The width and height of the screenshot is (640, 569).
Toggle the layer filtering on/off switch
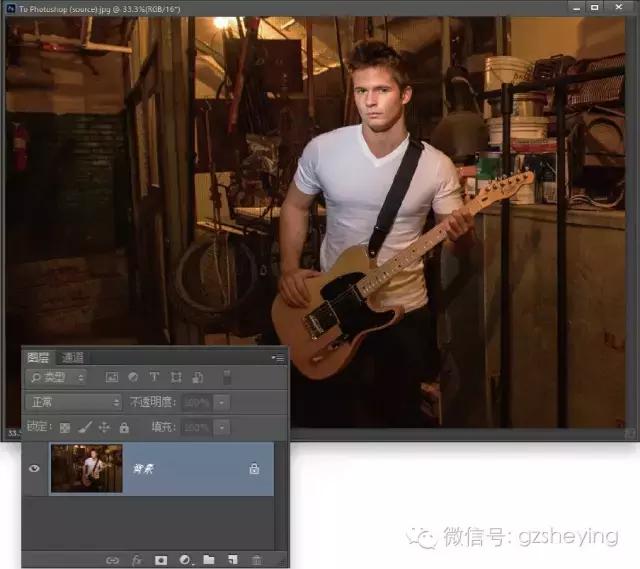pos(227,377)
